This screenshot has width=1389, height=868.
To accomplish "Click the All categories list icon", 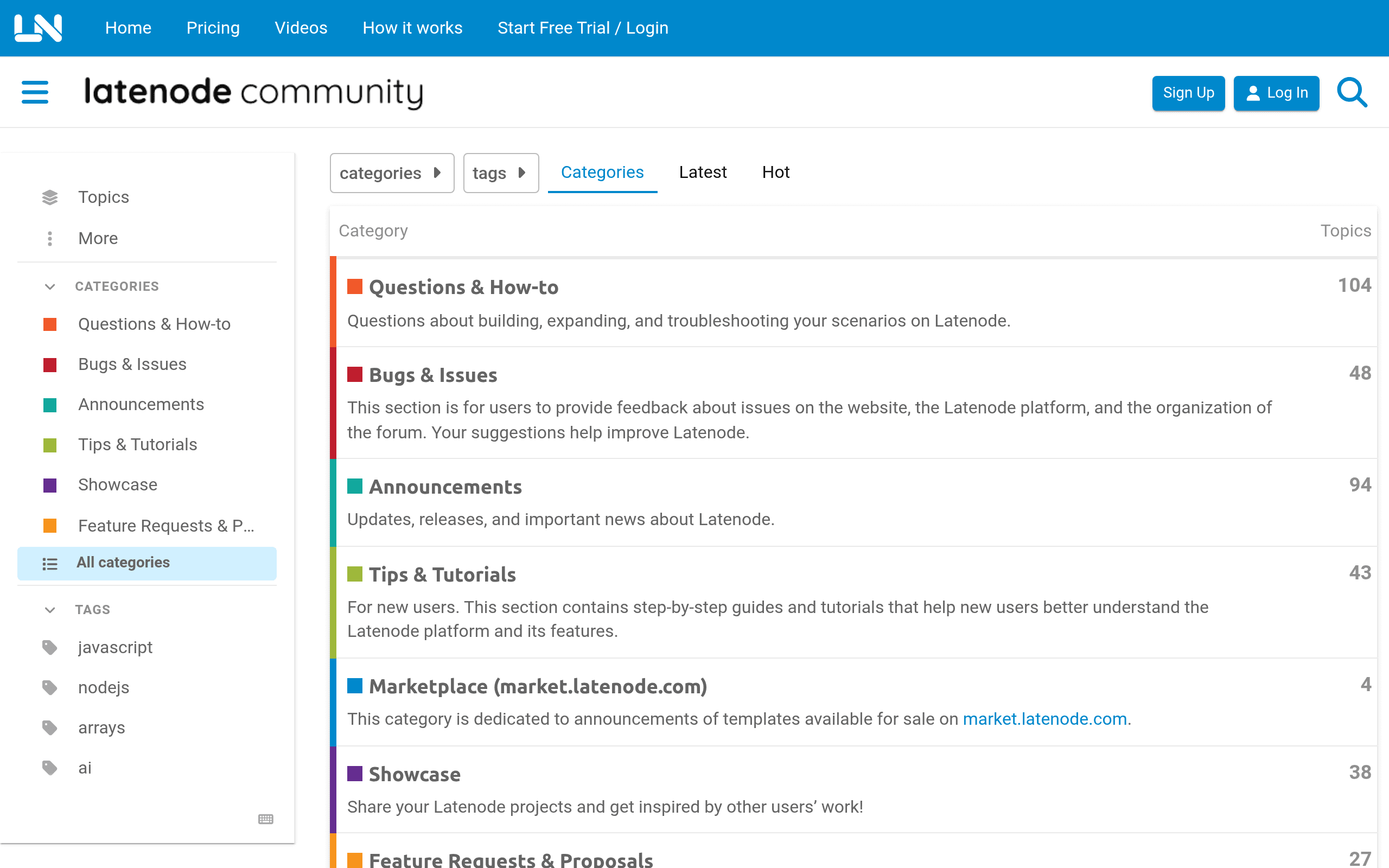I will coord(50,564).
